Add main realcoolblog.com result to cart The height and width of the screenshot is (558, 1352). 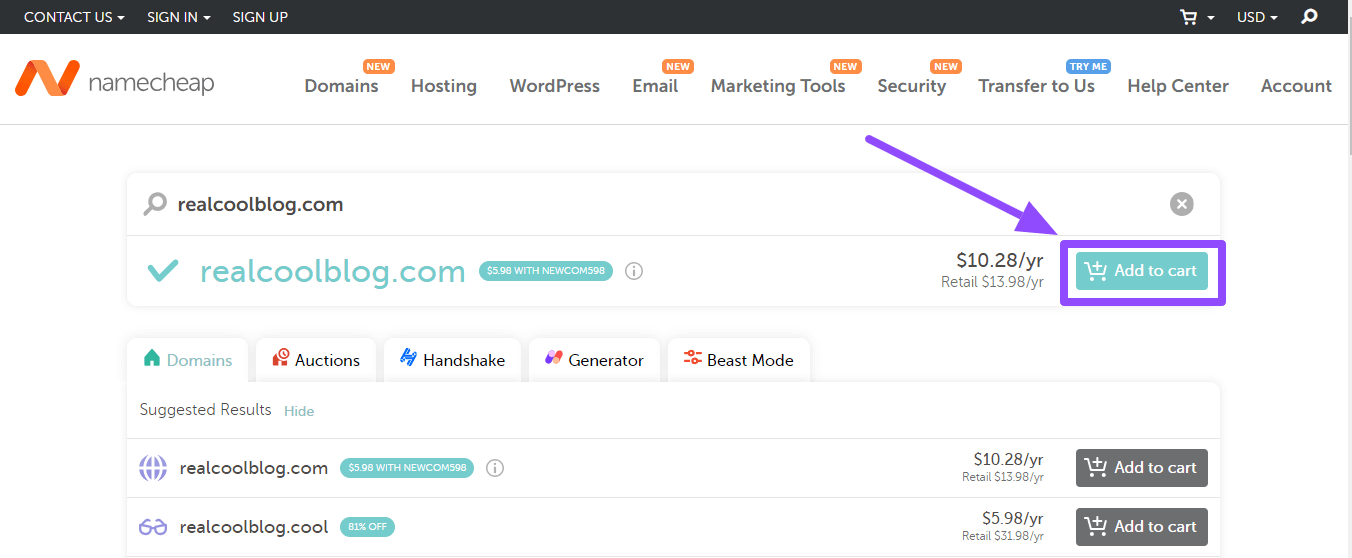(1142, 271)
